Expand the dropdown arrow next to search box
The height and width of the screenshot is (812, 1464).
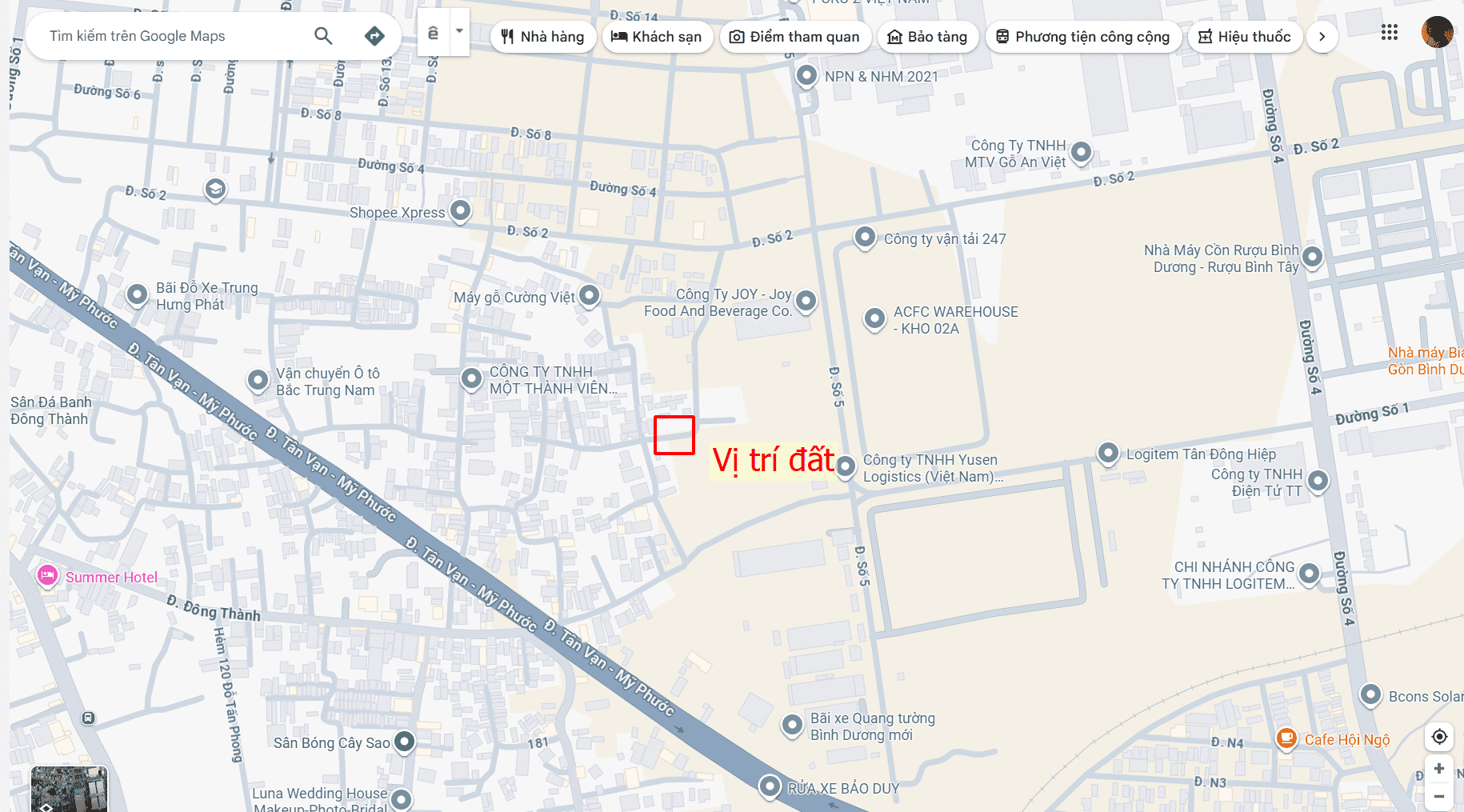(459, 32)
